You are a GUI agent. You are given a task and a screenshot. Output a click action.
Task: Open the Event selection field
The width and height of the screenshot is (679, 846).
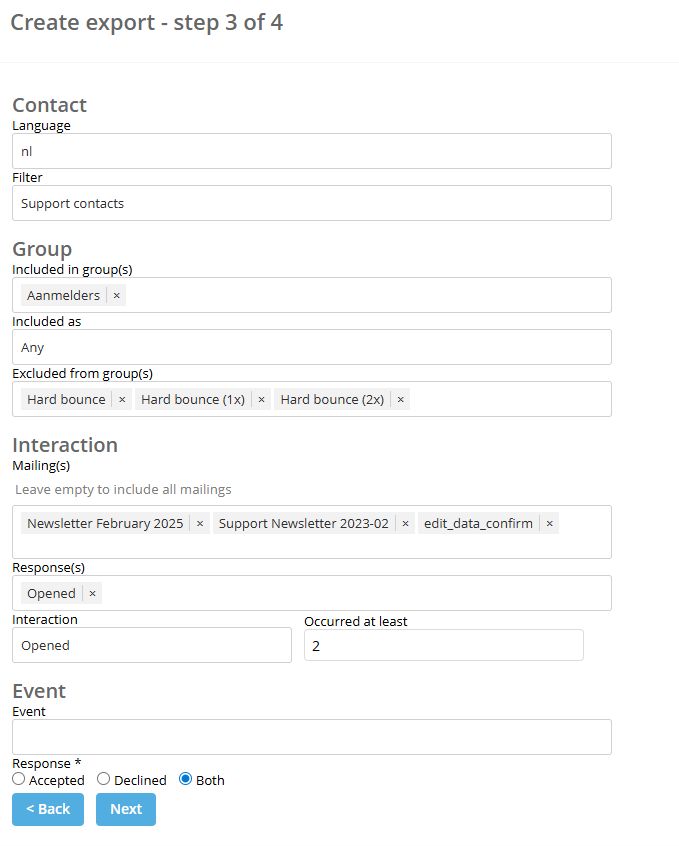tap(311, 737)
